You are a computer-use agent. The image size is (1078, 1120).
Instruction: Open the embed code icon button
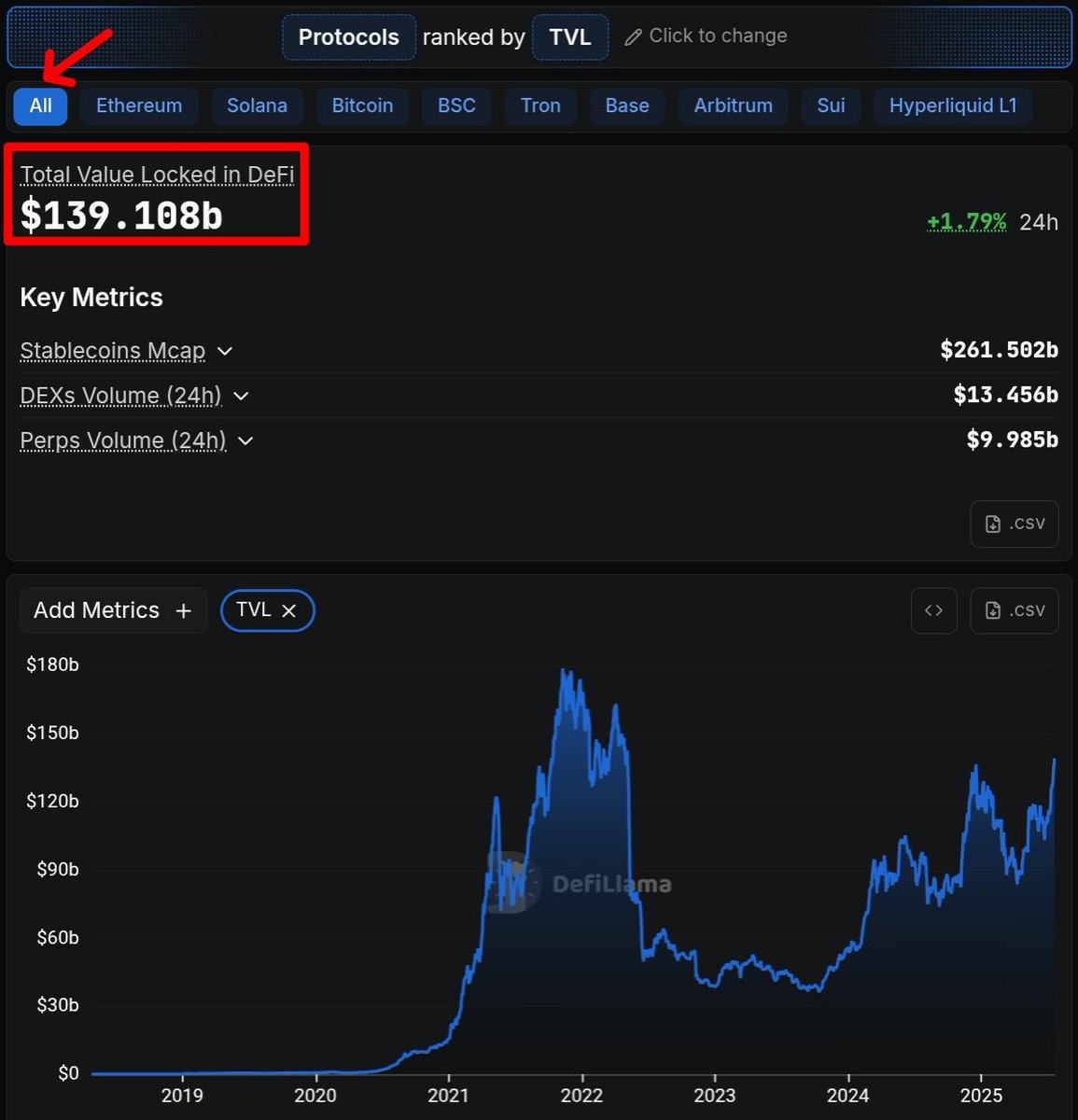point(933,610)
